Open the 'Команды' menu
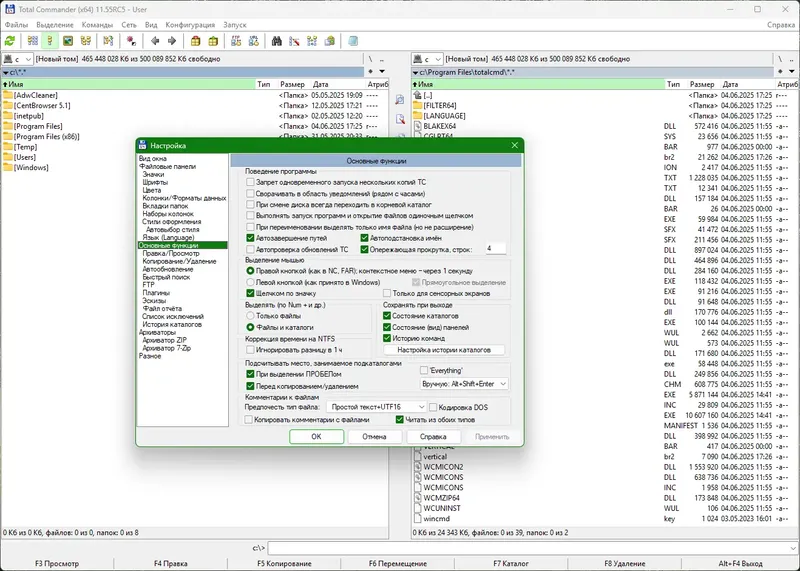This screenshot has height=571, width=800. [97, 22]
